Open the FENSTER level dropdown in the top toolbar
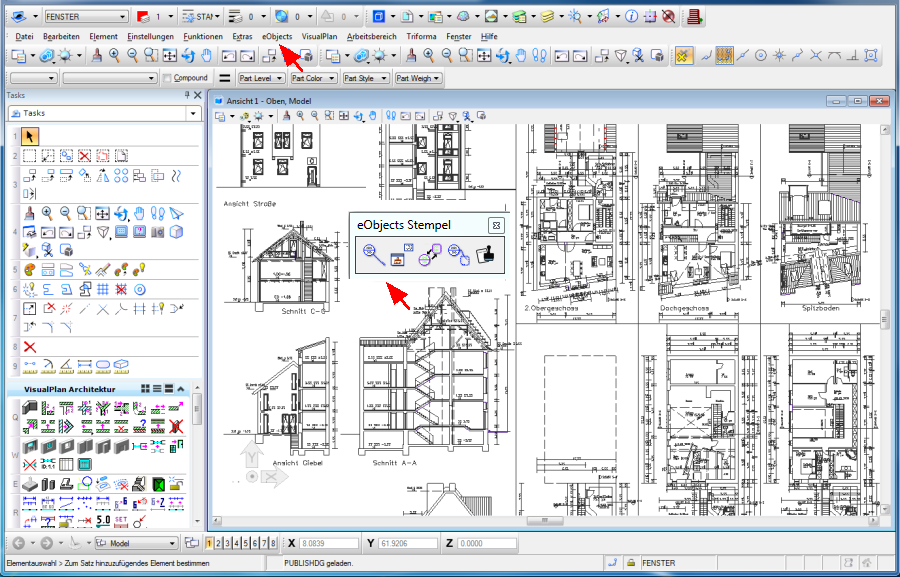This screenshot has height=577, width=900. pyautogui.click(x=86, y=17)
